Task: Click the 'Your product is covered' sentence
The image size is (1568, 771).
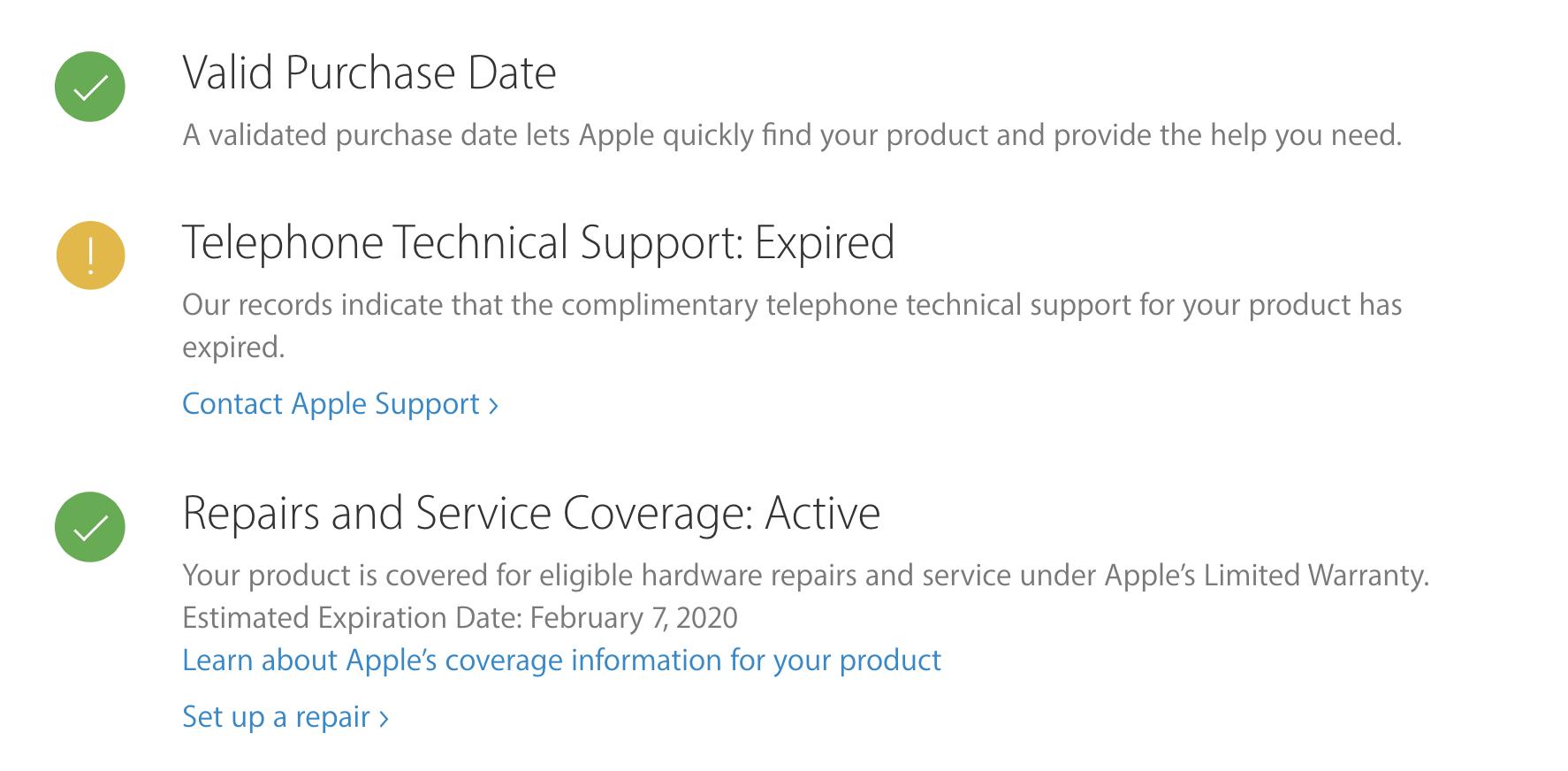Action: pos(805,576)
